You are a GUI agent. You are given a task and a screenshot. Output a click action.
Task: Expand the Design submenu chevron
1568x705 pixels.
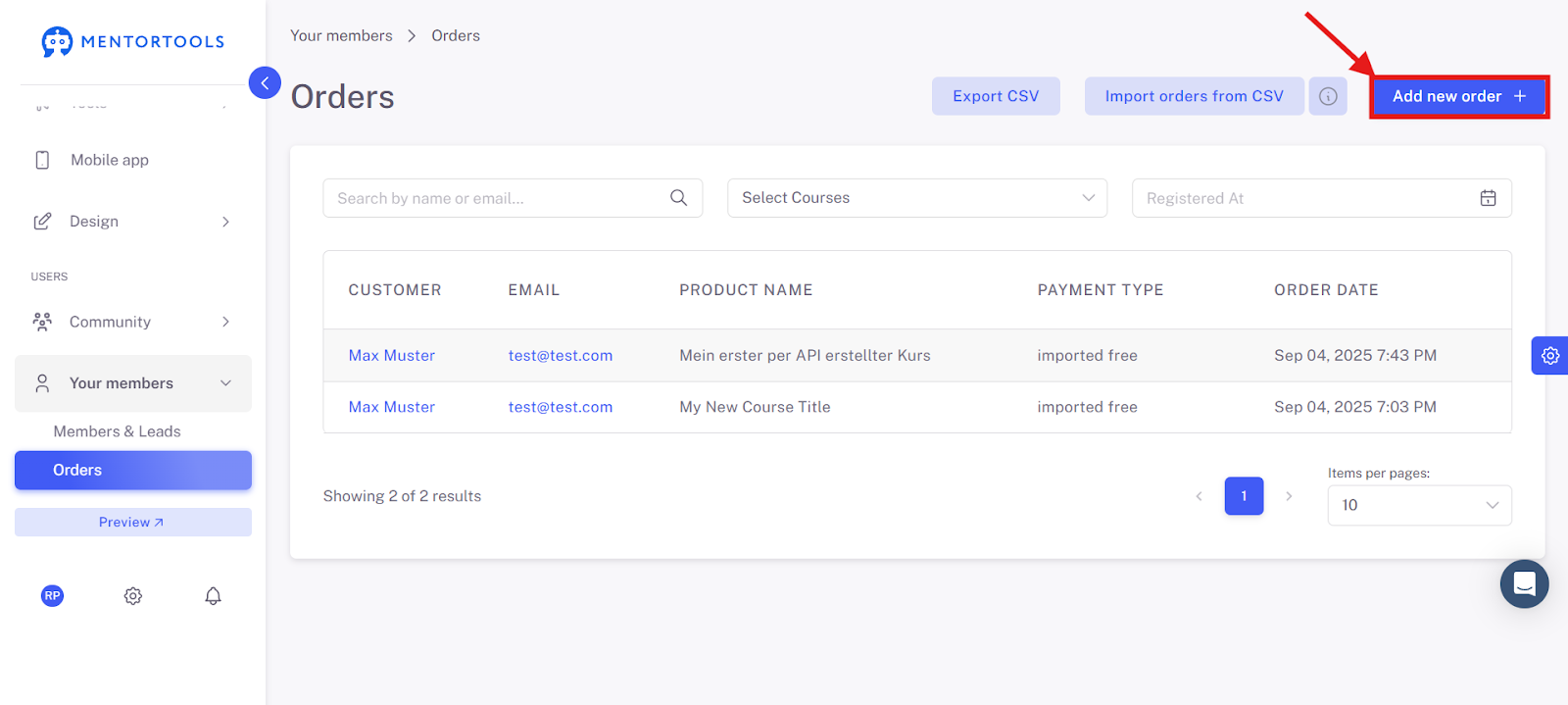[225, 222]
